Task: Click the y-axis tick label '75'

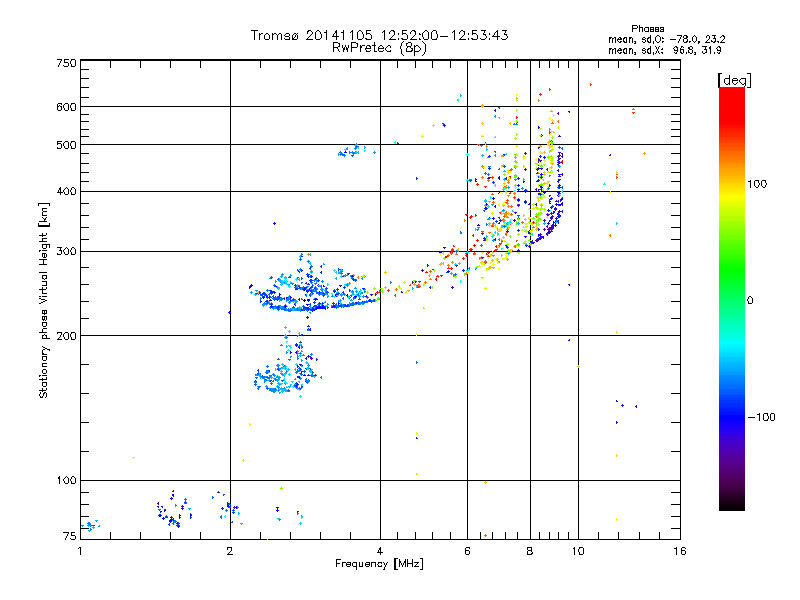Action: [x=70, y=536]
